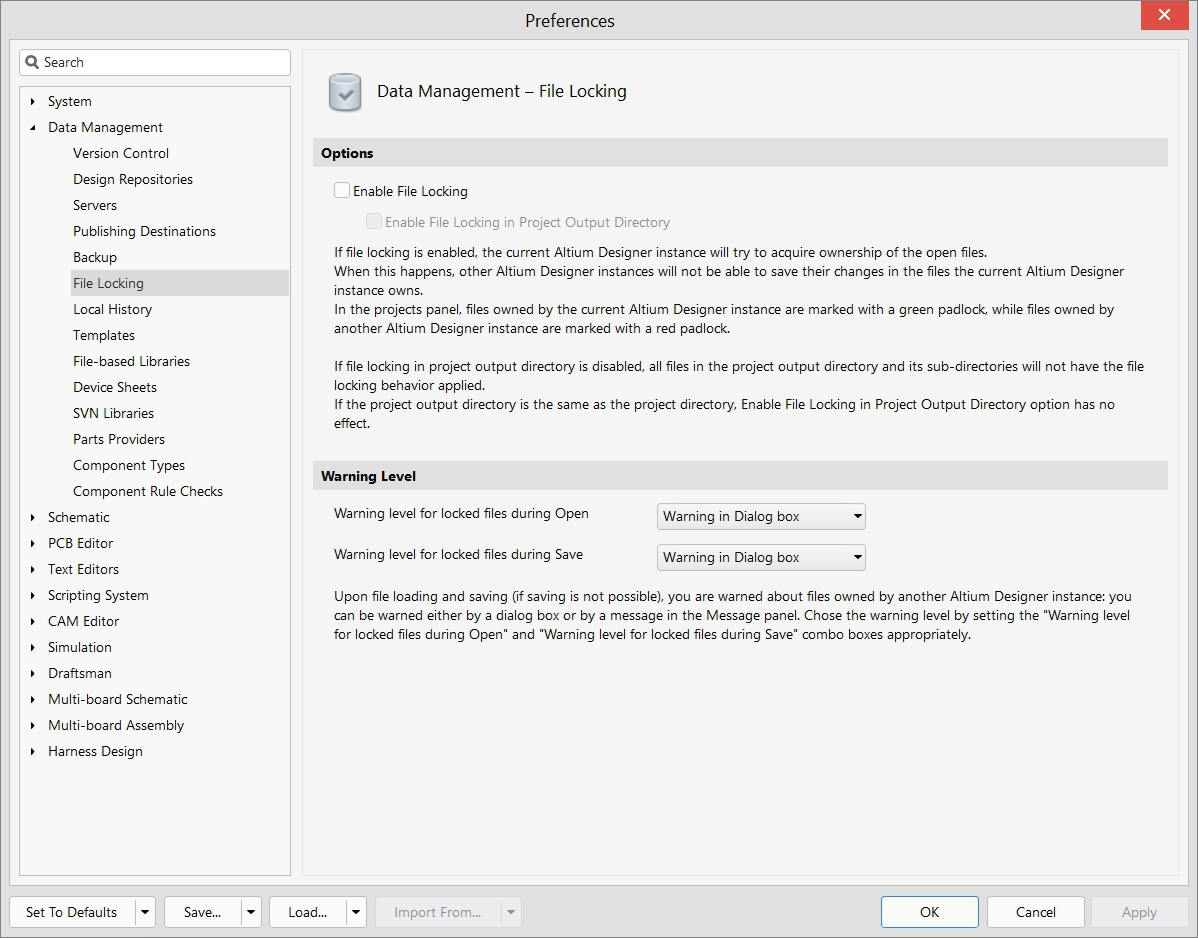Viewport: 1198px width, 938px height.
Task: Click the Draftsman tree label
Action: pos(79,673)
